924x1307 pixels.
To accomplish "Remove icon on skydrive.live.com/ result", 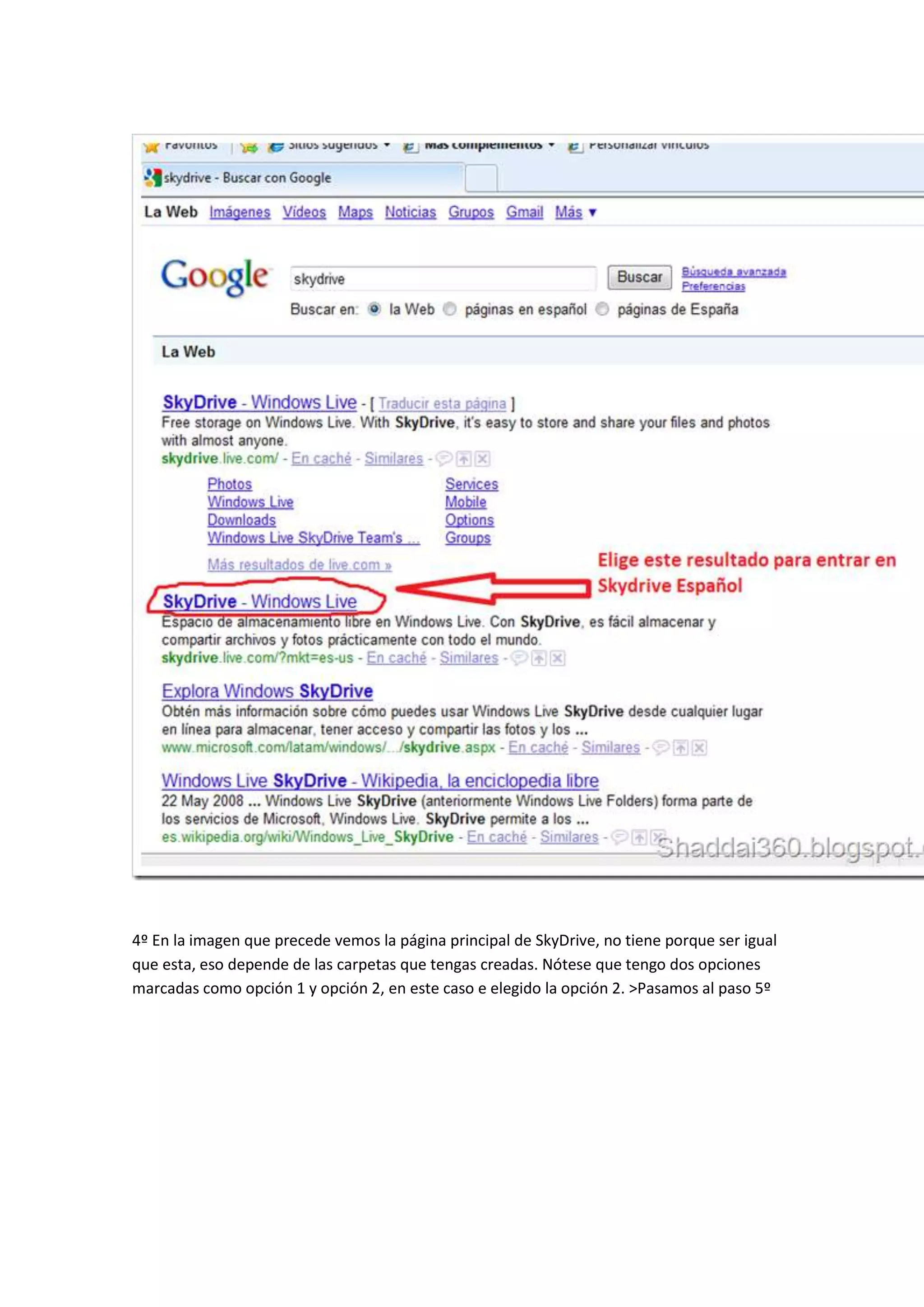I will pos(482,459).
